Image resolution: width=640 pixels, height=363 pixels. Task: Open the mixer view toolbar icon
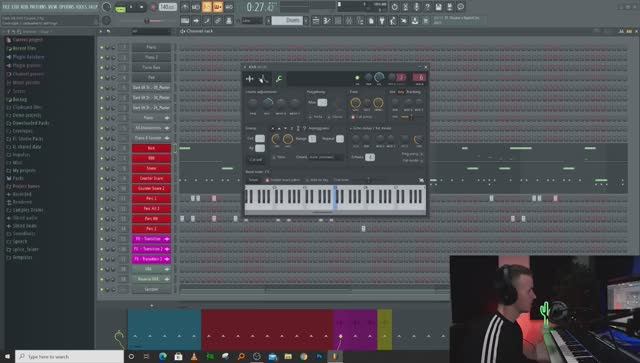[x=349, y=20]
